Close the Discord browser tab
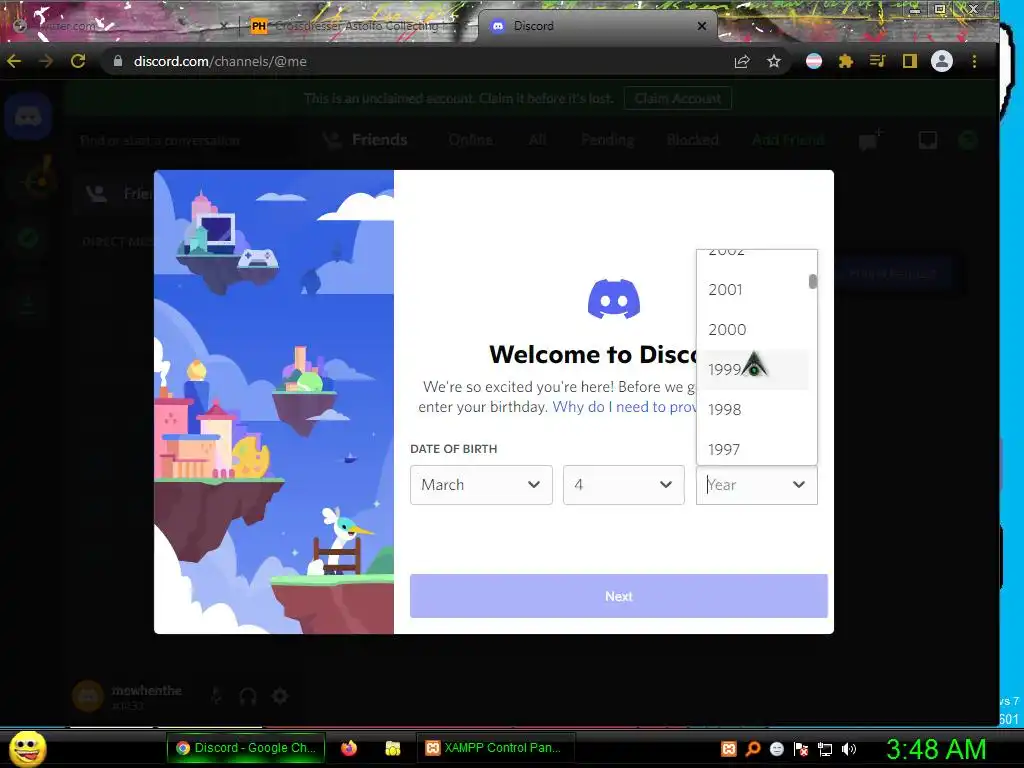The image size is (1024, 768). click(x=702, y=26)
